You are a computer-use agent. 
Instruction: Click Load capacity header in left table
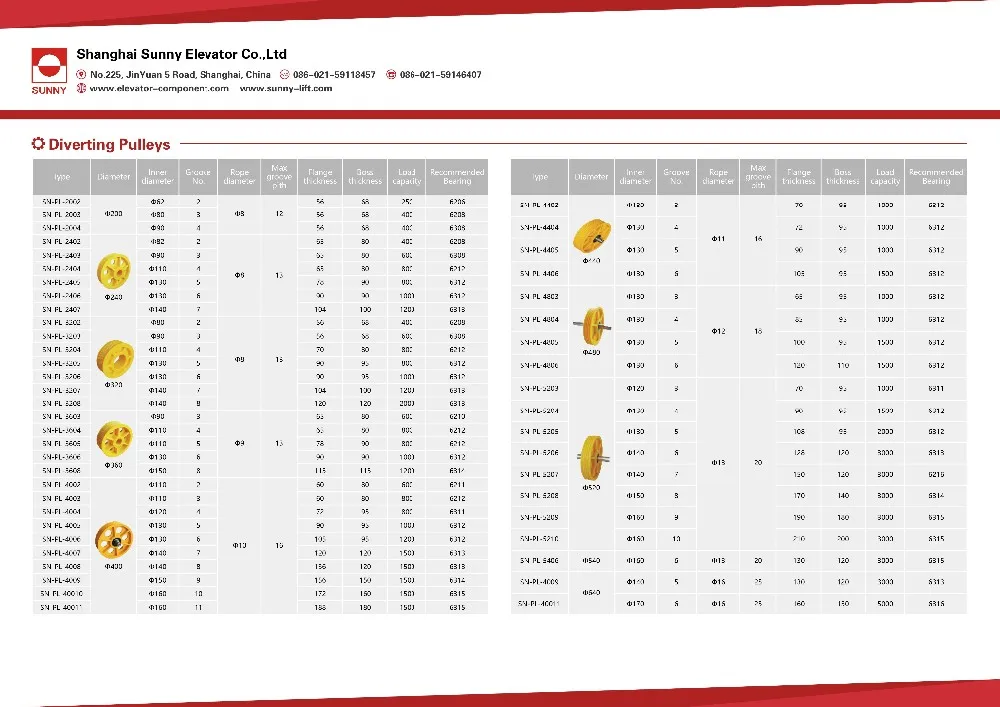[x=407, y=177]
